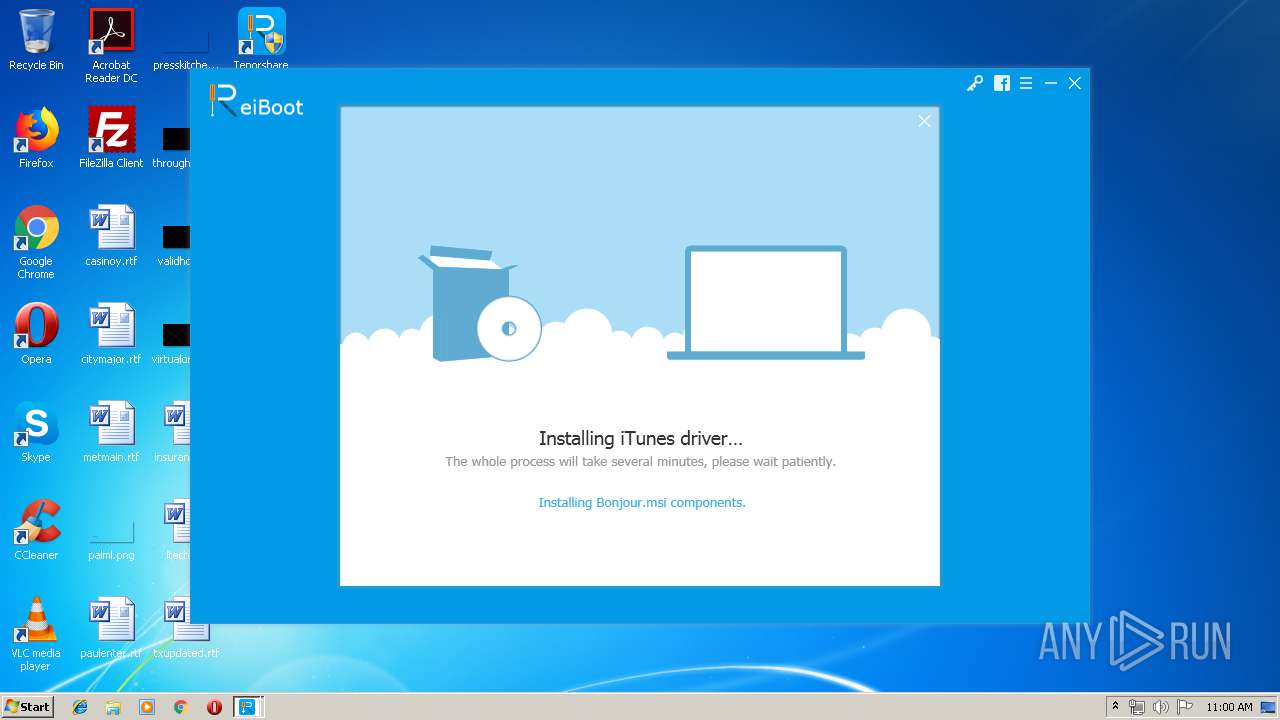Select the citymajor.rtf document
1280x720 pixels.
111,334
